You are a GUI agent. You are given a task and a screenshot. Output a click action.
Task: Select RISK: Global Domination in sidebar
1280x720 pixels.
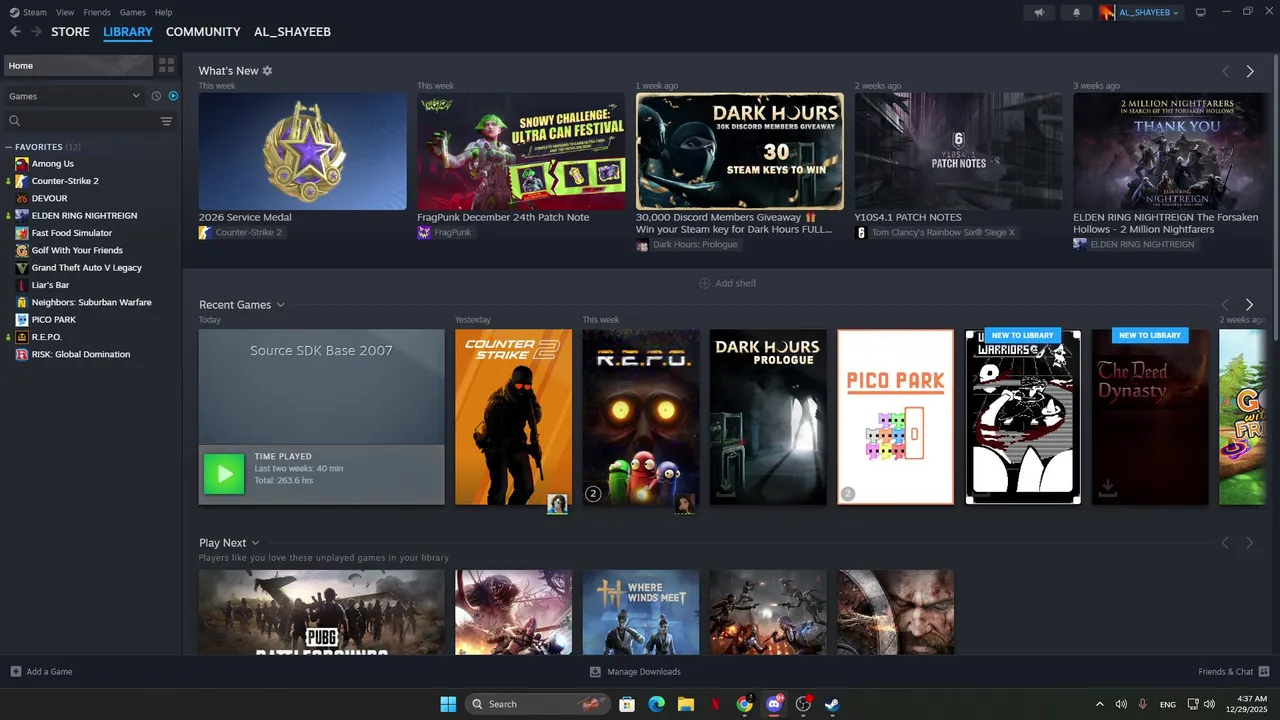81,354
